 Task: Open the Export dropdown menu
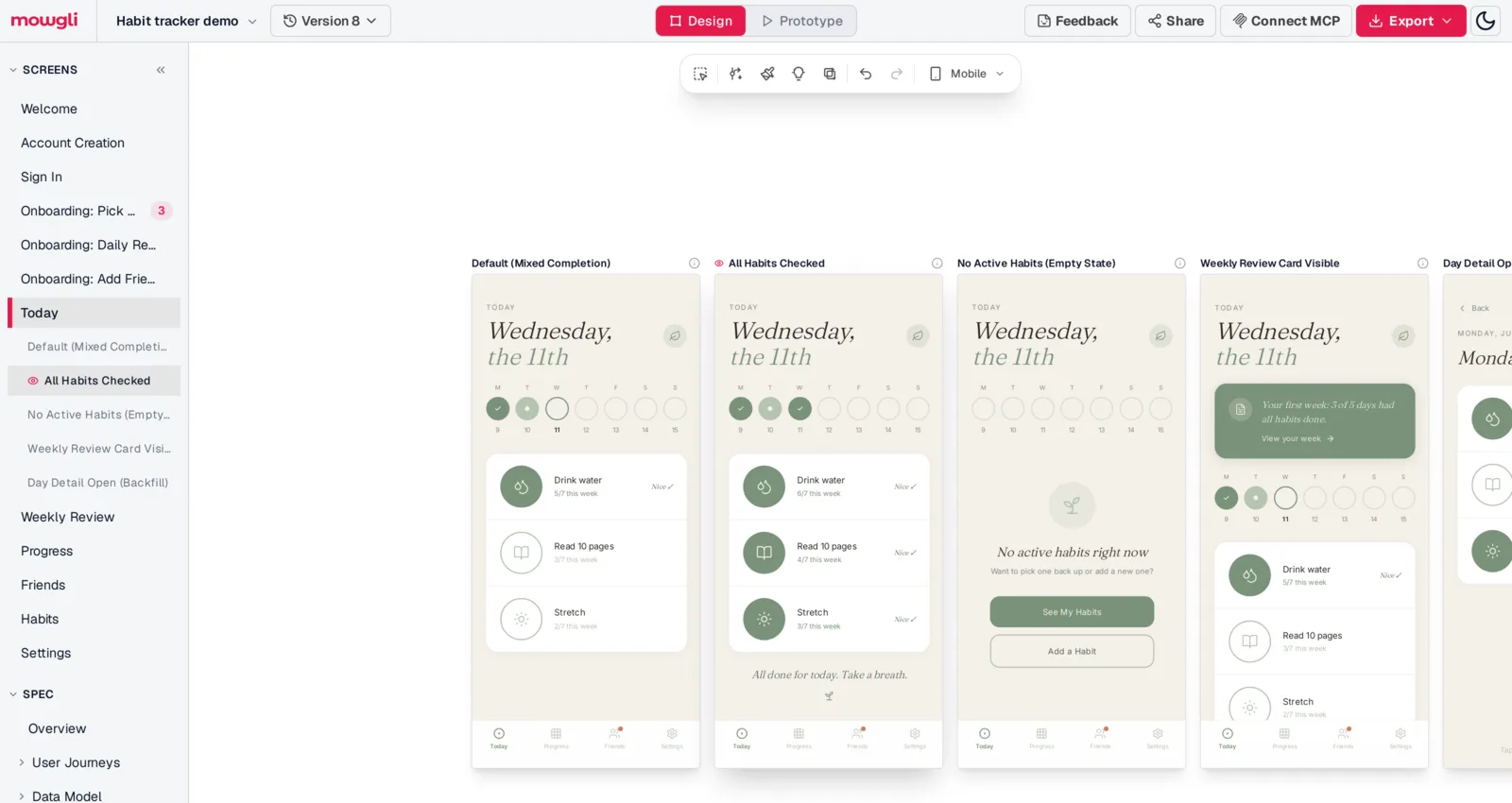tap(1411, 21)
